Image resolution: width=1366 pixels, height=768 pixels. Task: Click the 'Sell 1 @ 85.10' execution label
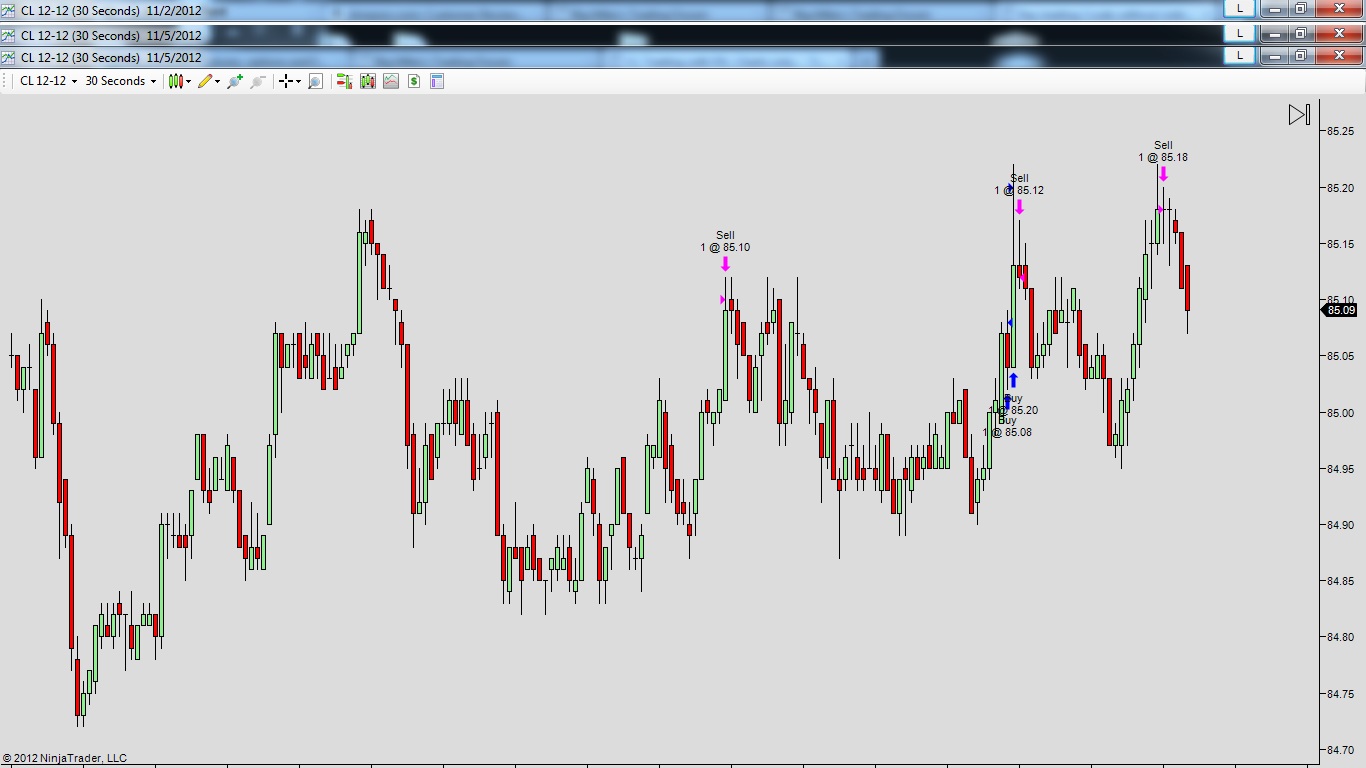click(x=725, y=241)
